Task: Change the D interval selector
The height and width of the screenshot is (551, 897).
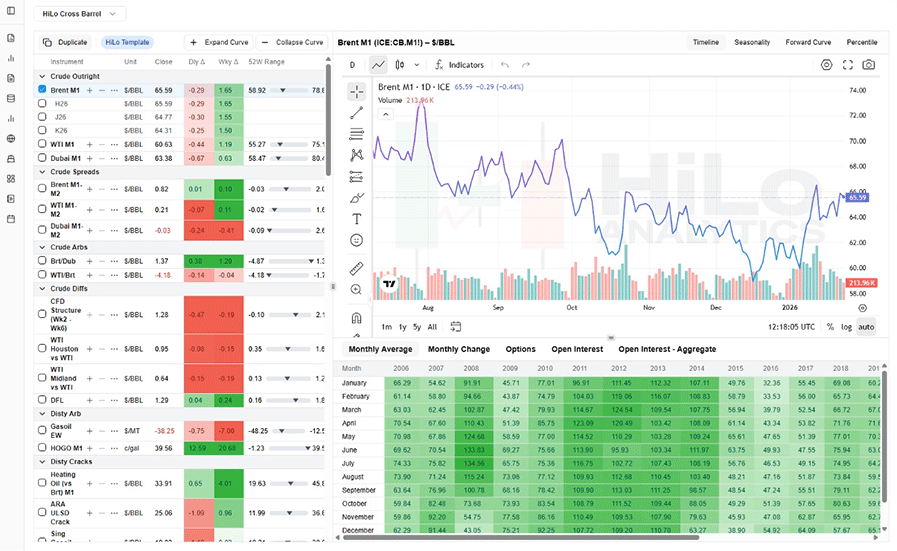Action: [x=352, y=65]
